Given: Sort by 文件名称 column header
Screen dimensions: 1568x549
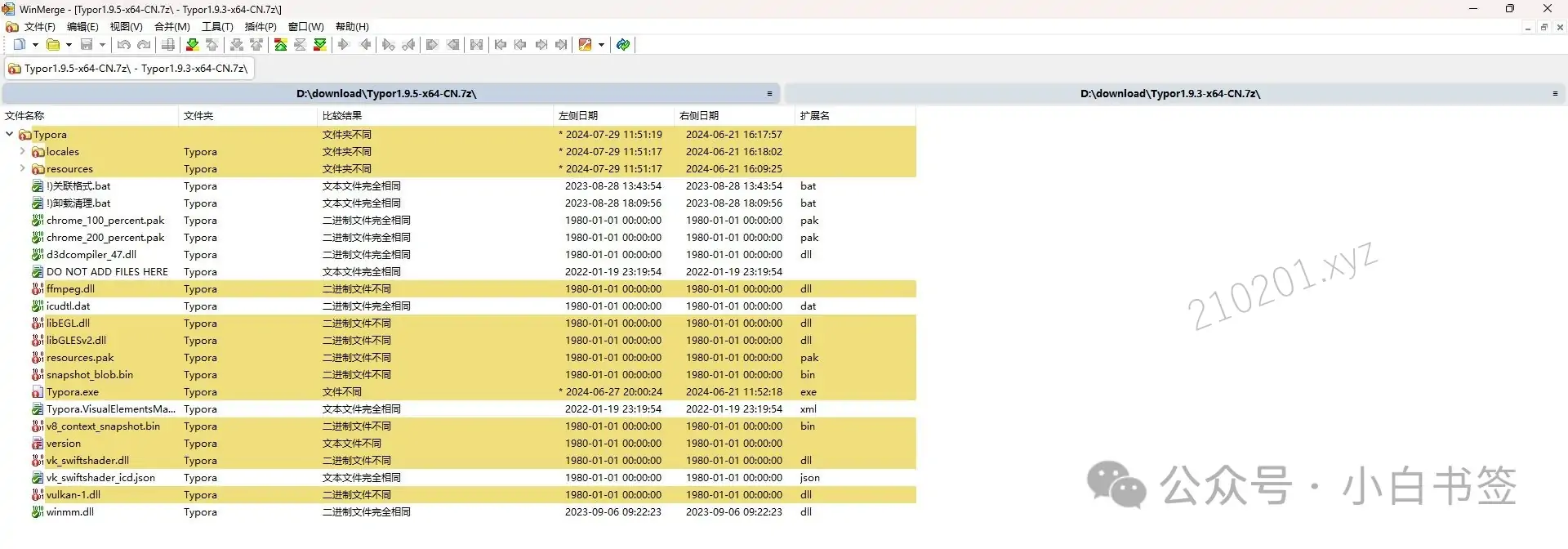Looking at the screenshot, I should [89, 116].
